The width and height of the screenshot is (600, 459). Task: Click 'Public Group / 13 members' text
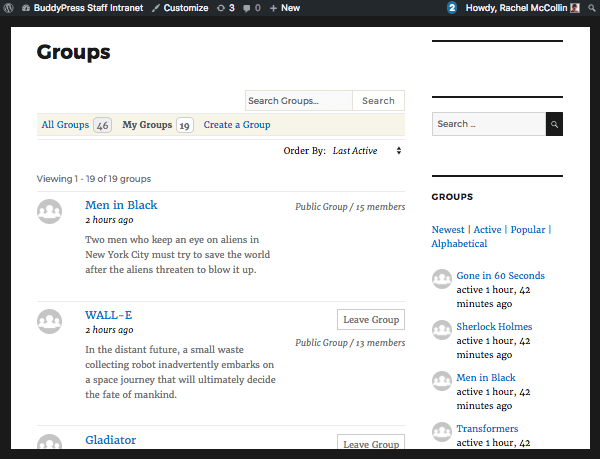coord(350,343)
